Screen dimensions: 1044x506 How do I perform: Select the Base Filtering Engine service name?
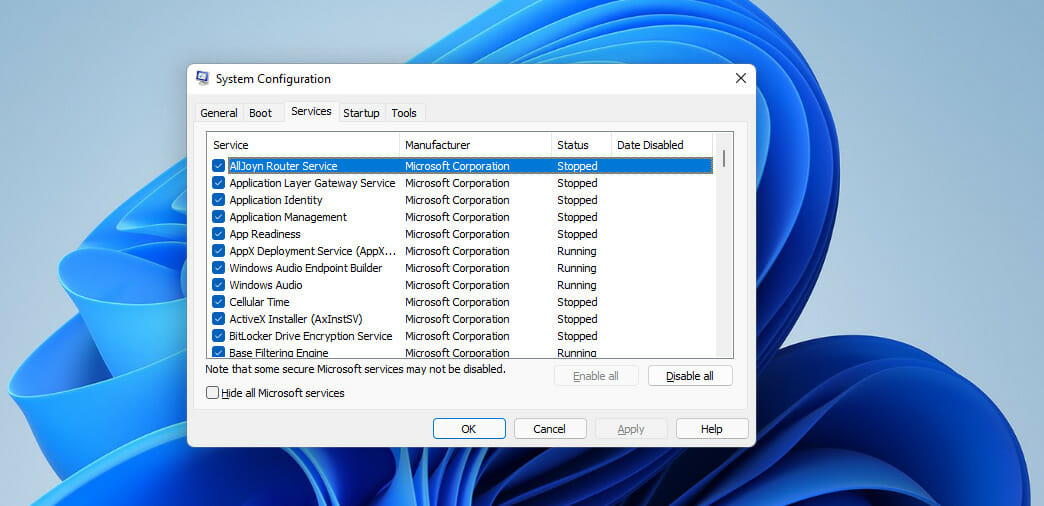pos(278,352)
